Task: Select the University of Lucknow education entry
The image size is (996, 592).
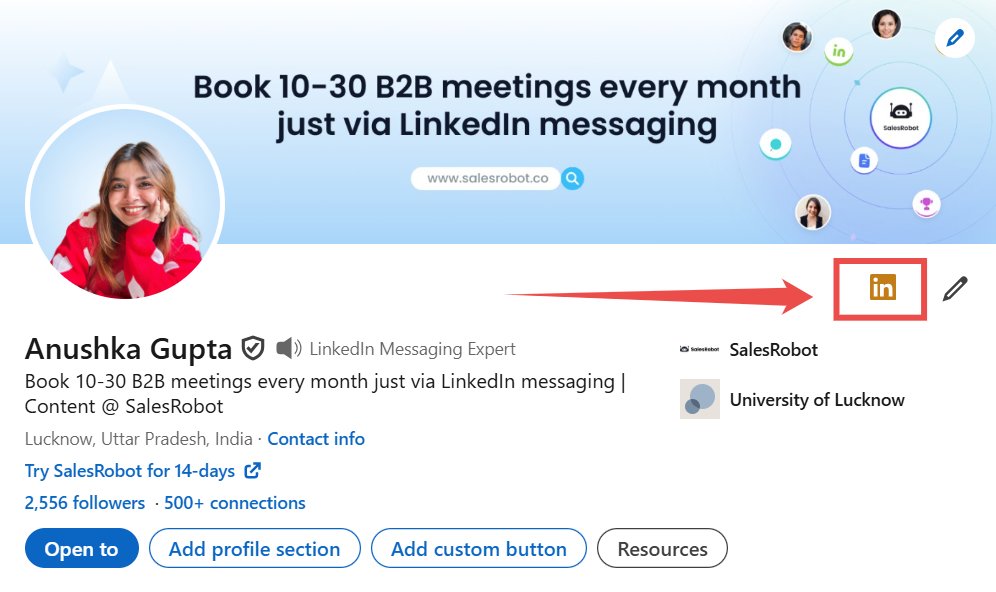Action: pos(816,399)
